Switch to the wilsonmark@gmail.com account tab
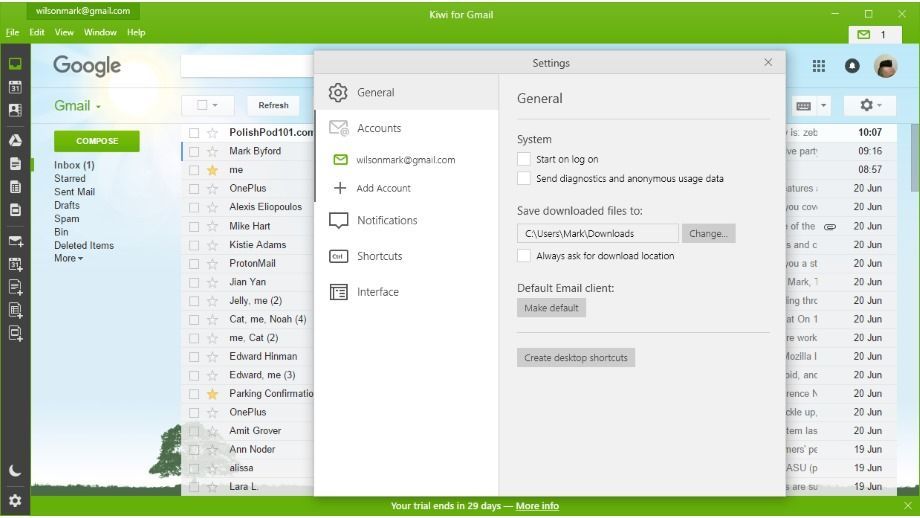The image size is (920, 518). click(83, 11)
